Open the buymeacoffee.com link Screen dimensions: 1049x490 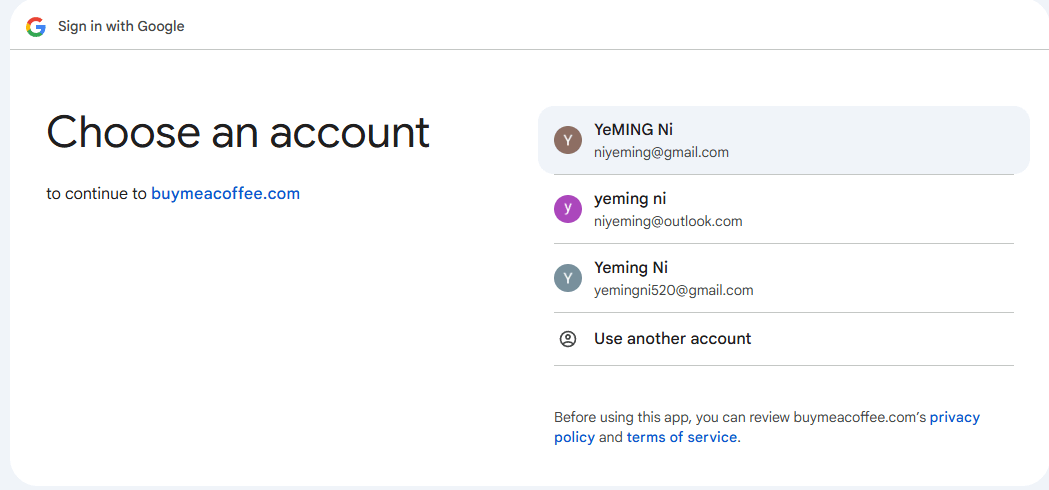click(x=225, y=194)
